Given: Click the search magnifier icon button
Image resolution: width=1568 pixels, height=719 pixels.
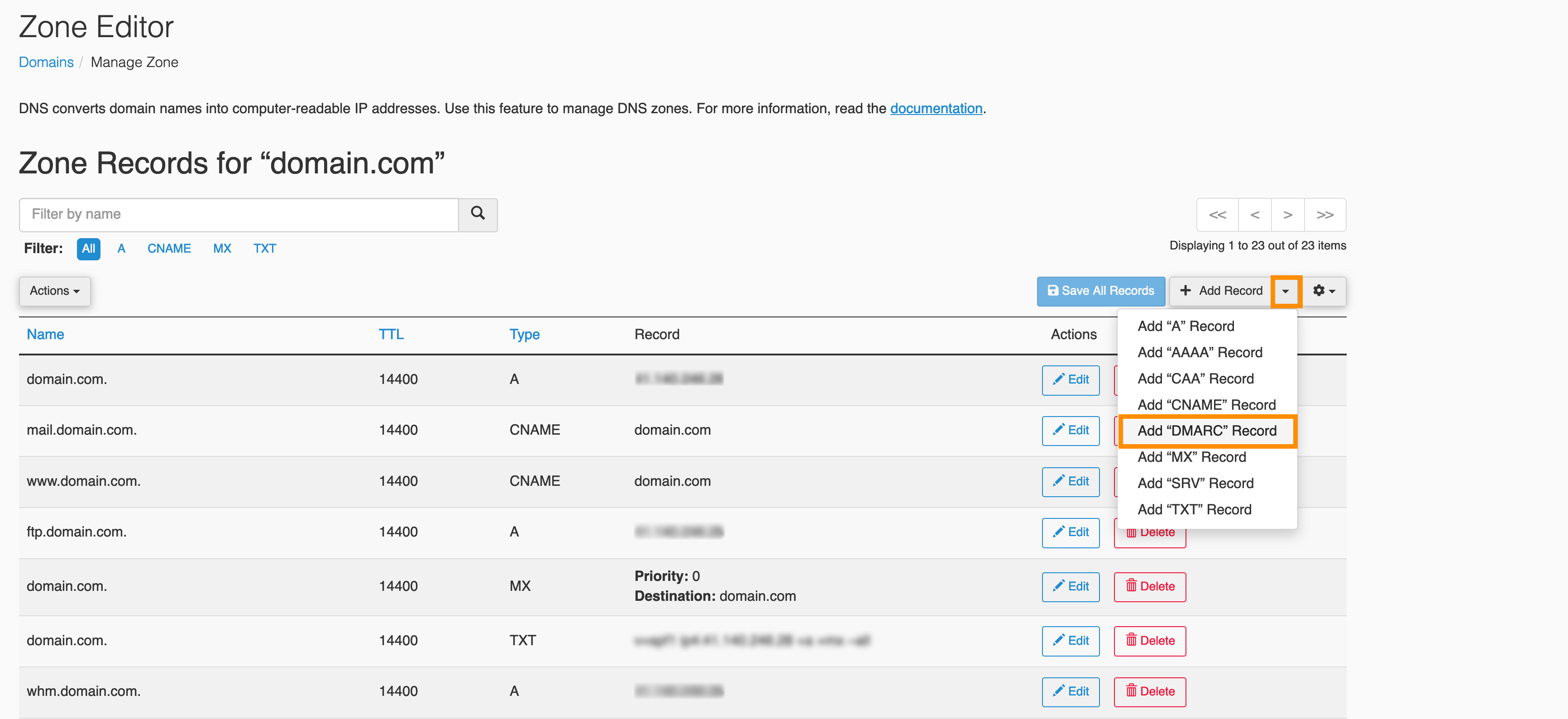Looking at the screenshot, I should (477, 214).
